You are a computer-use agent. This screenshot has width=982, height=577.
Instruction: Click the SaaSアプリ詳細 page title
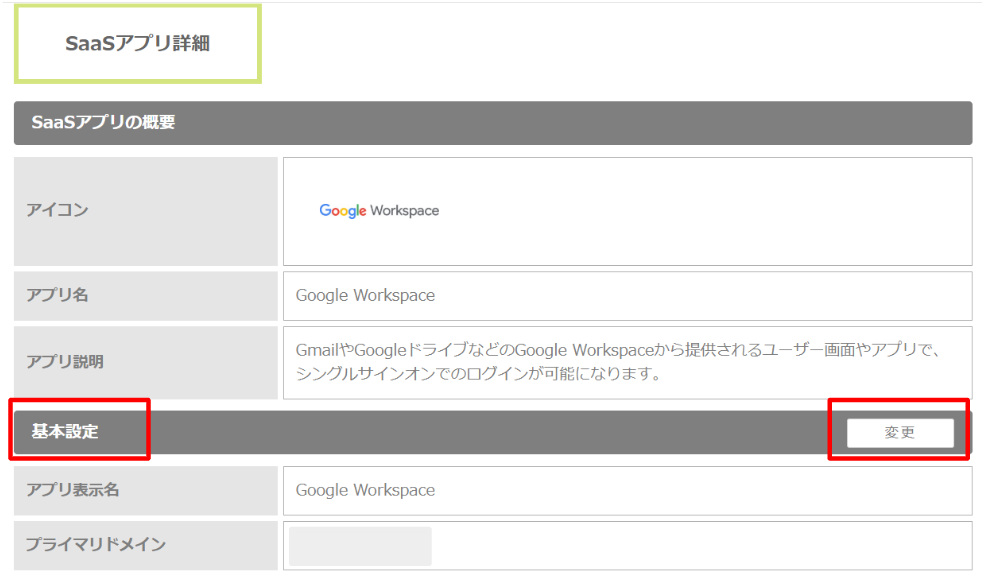tap(137, 44)
